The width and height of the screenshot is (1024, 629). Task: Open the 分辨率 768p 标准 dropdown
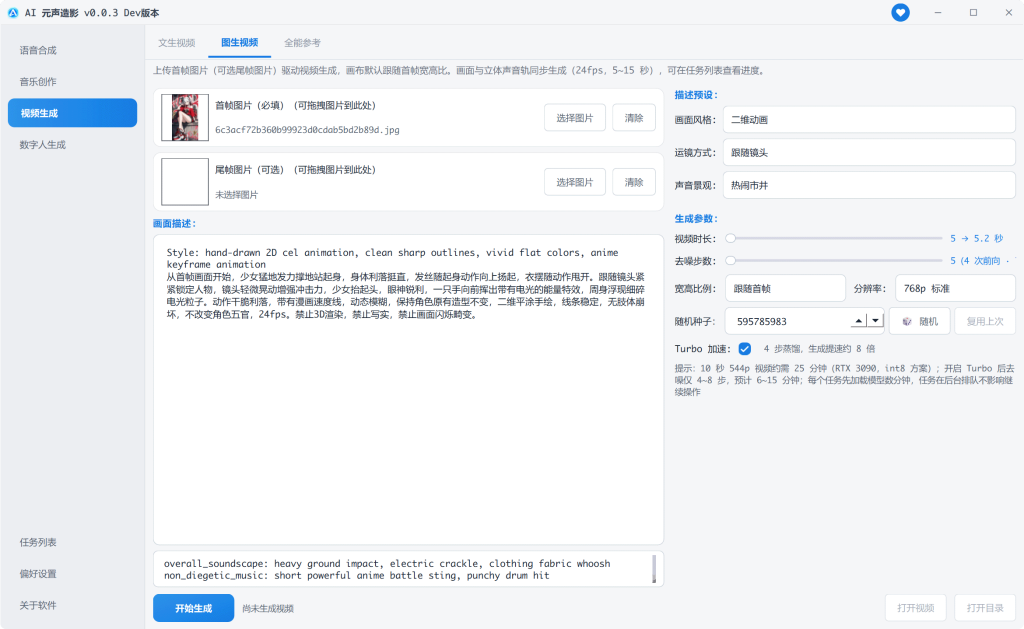955,288
